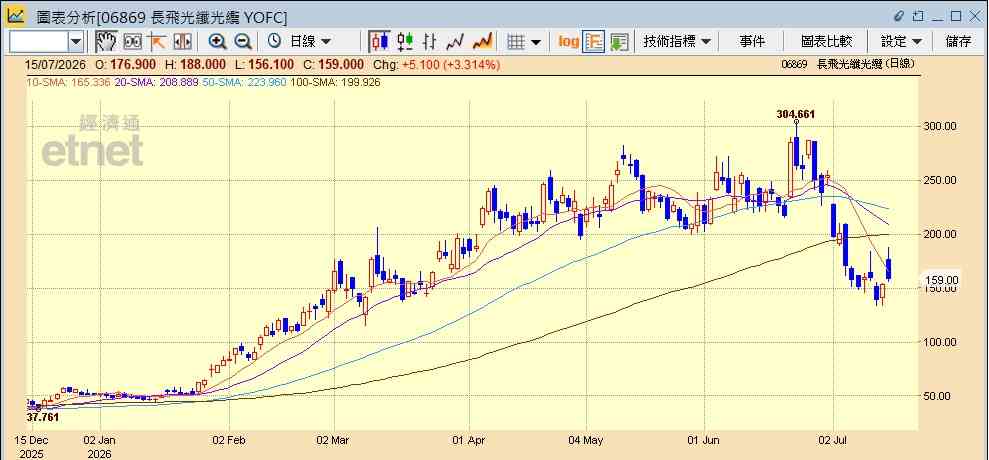The image size is (989, 460).
Task: Switch to candlestick chart type
Action: pyautogui.click(x=380, y=42)
